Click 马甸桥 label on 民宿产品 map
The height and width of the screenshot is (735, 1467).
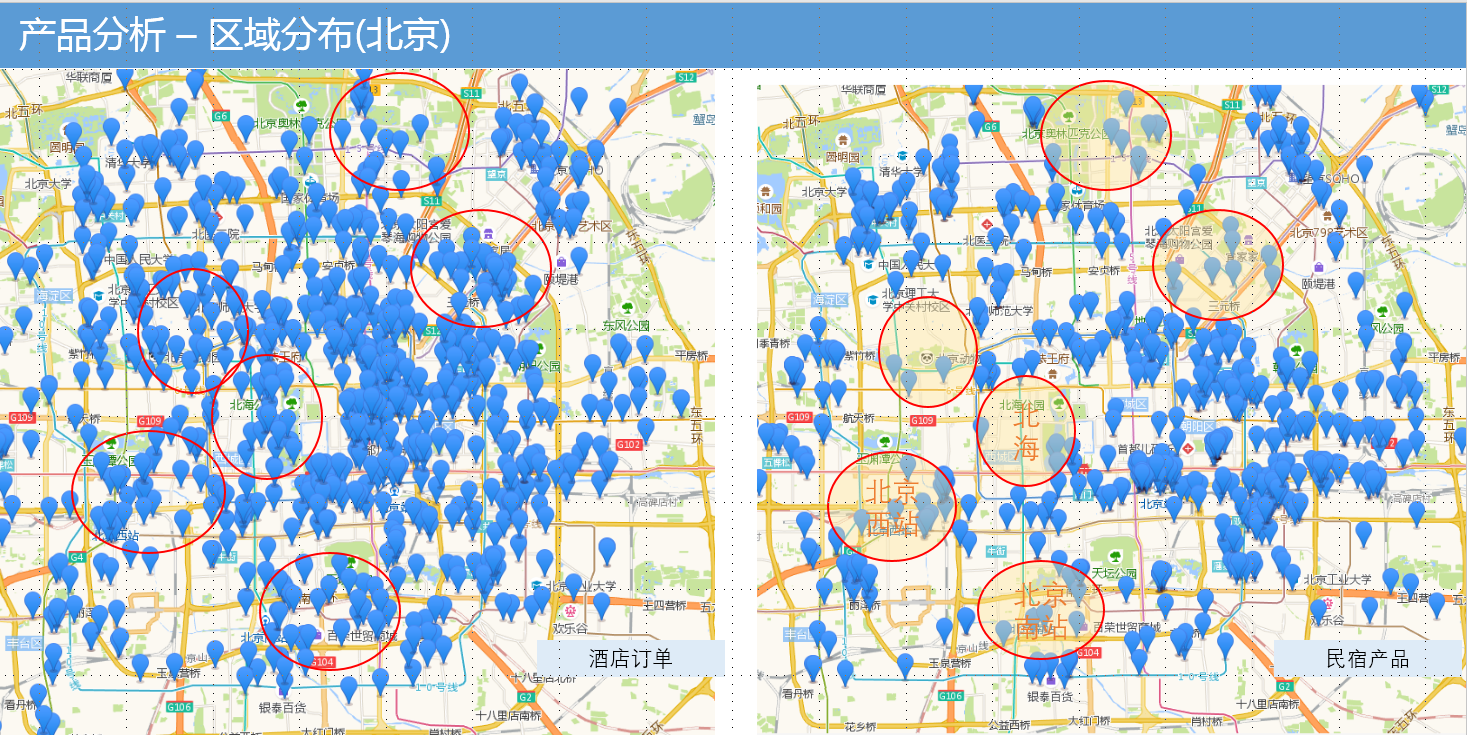point(1037,271)
